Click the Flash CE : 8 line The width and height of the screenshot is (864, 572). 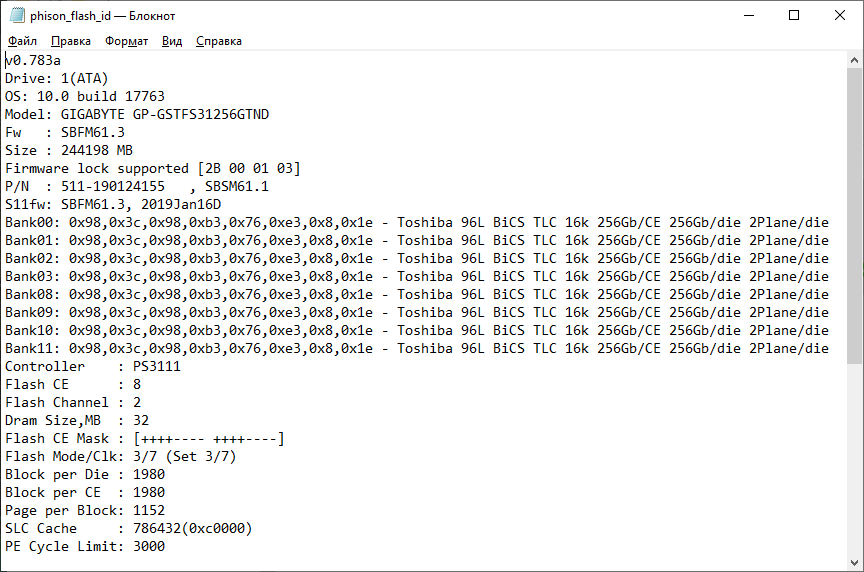click(x=73, y=385)
